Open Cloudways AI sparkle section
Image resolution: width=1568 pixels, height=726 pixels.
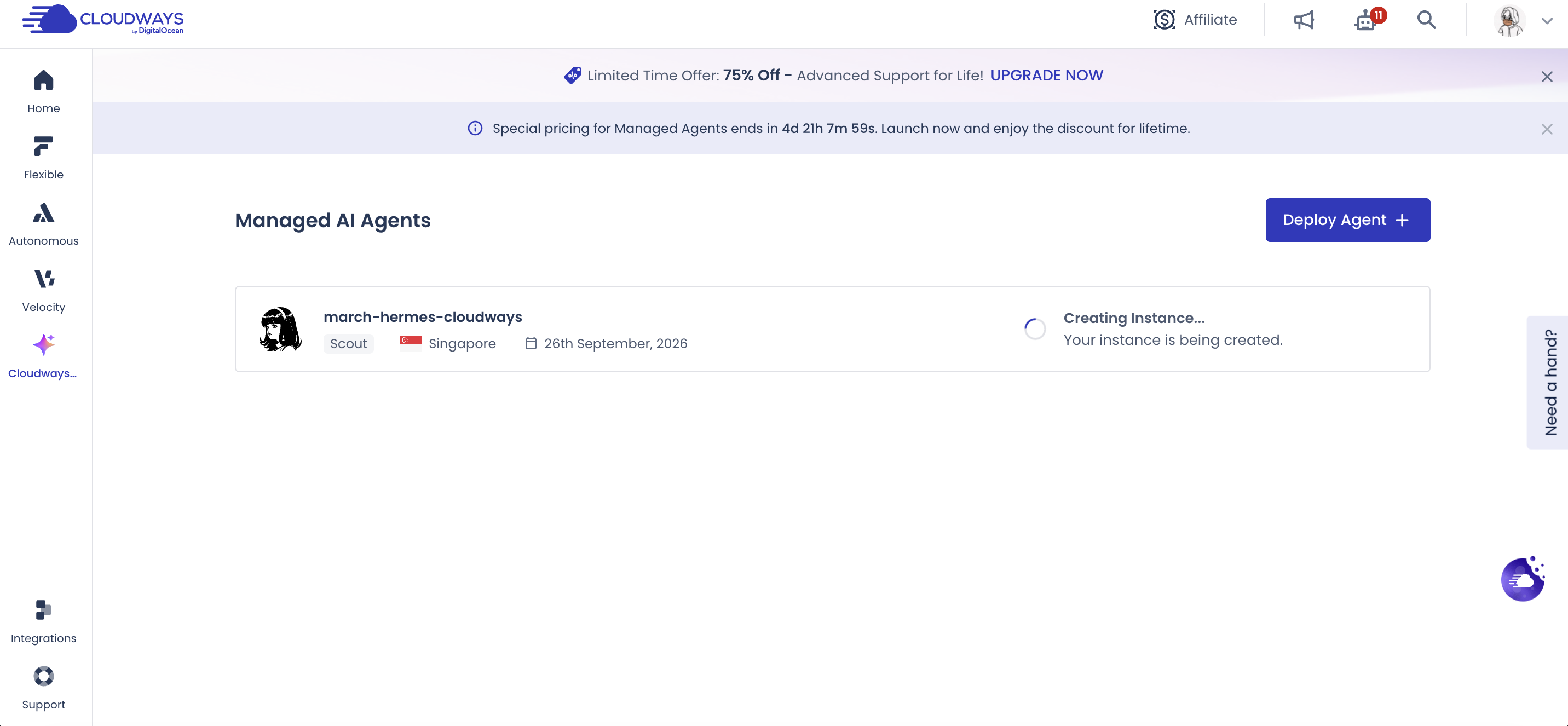pos(43,356)
